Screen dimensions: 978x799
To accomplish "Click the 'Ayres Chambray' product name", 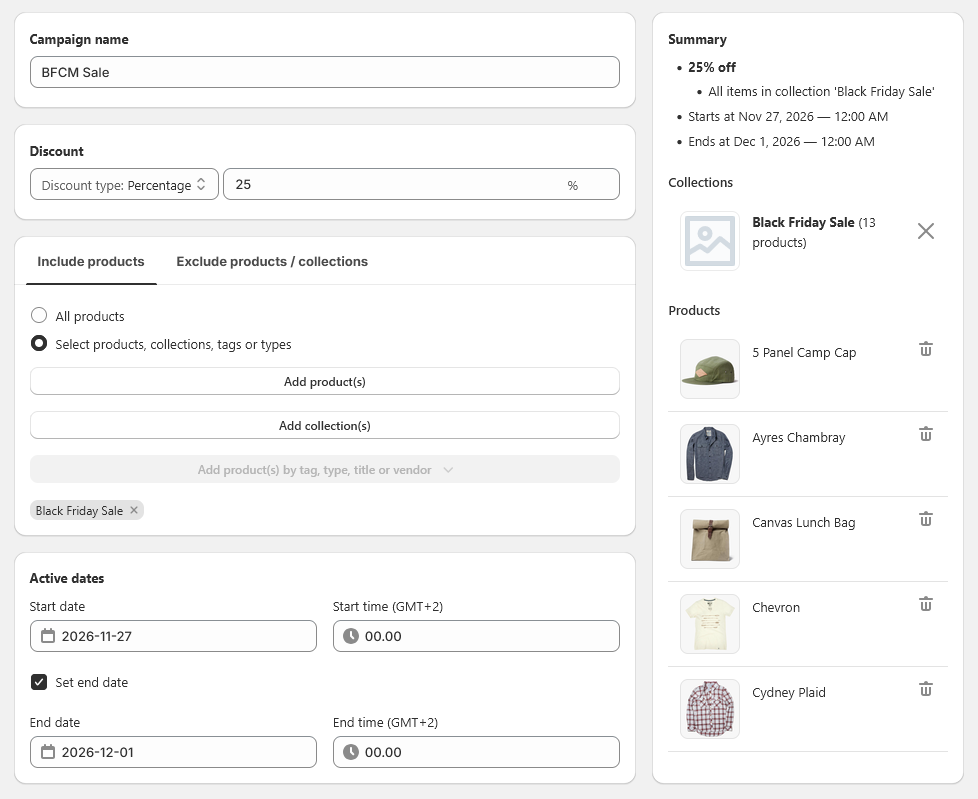I will [798, 437].
